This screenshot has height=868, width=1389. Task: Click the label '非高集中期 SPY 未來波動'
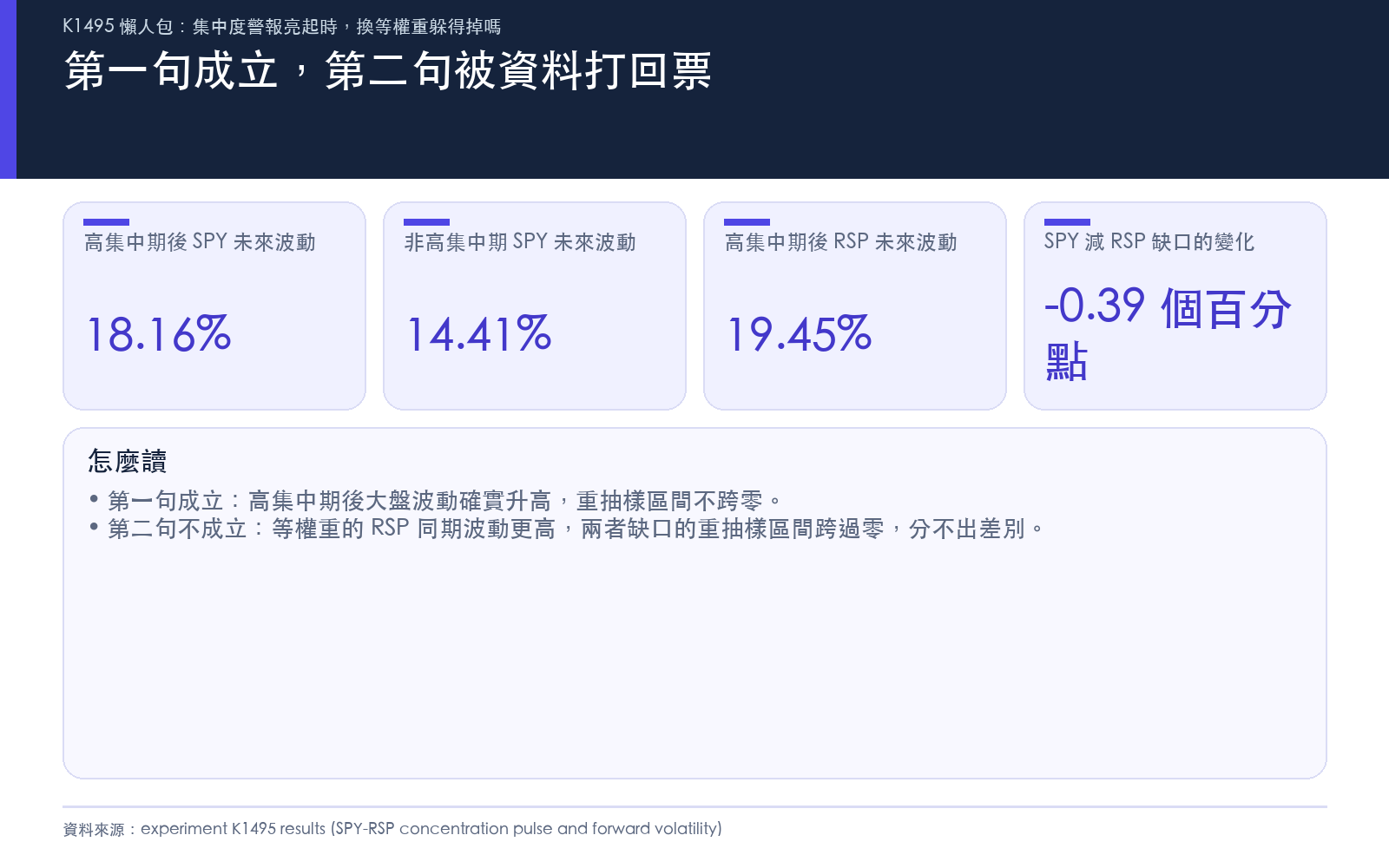[x=520, y=242]
